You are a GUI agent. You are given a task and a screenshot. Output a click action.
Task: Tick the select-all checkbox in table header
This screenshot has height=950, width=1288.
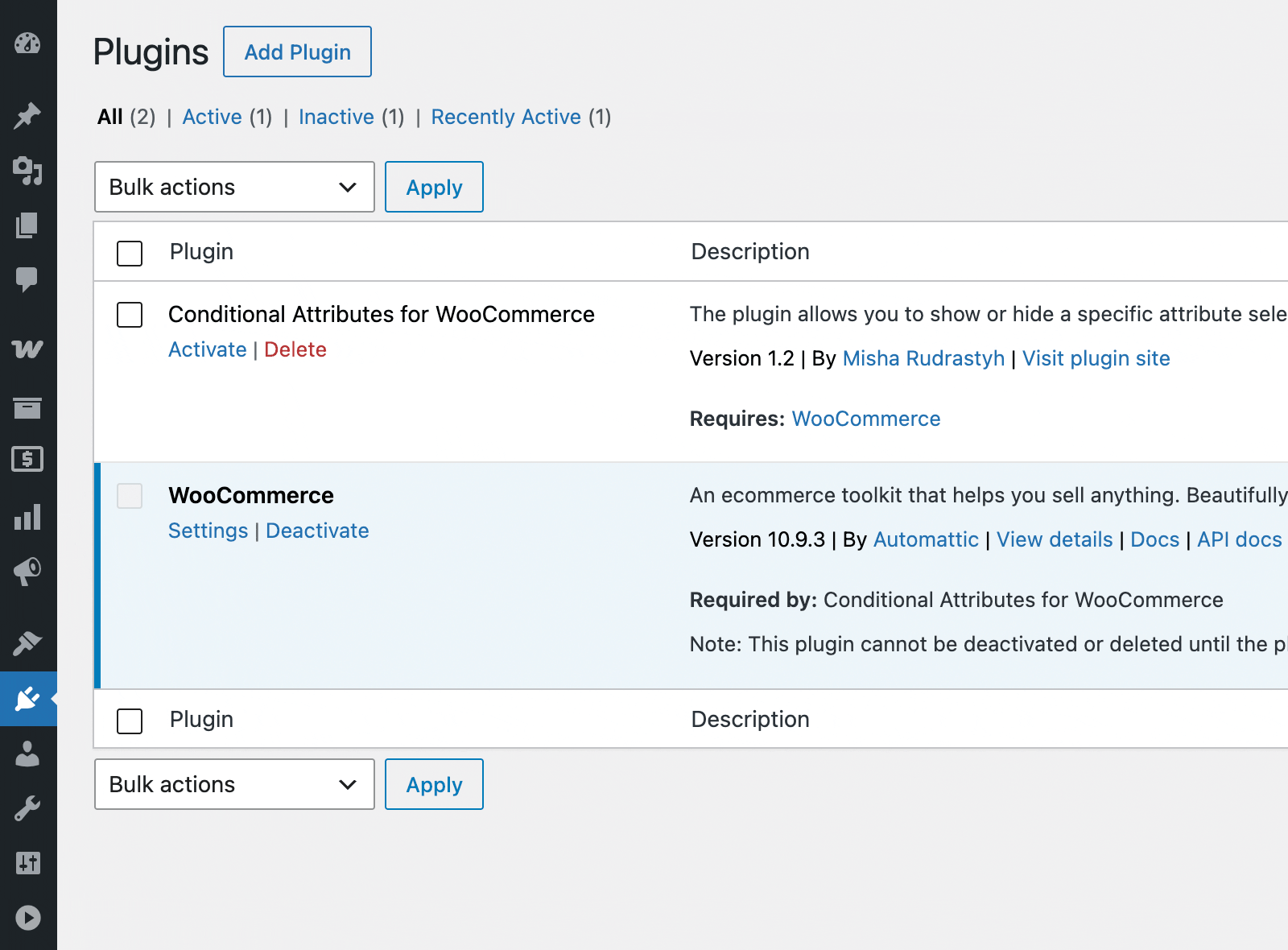[x=130, y=253]
